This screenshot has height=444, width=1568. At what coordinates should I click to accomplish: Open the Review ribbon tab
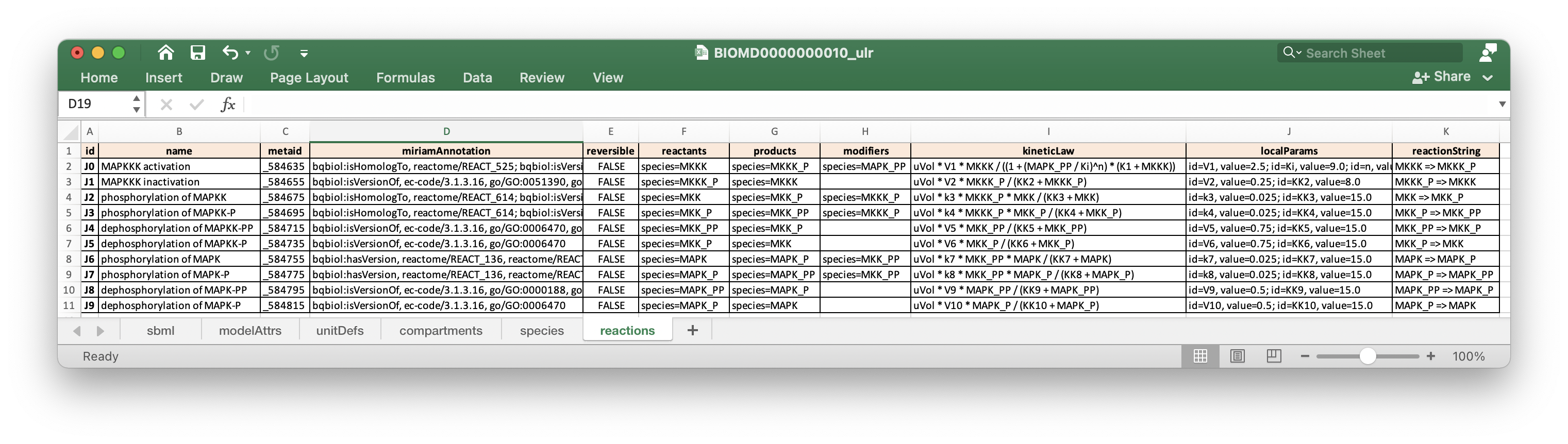542,77
